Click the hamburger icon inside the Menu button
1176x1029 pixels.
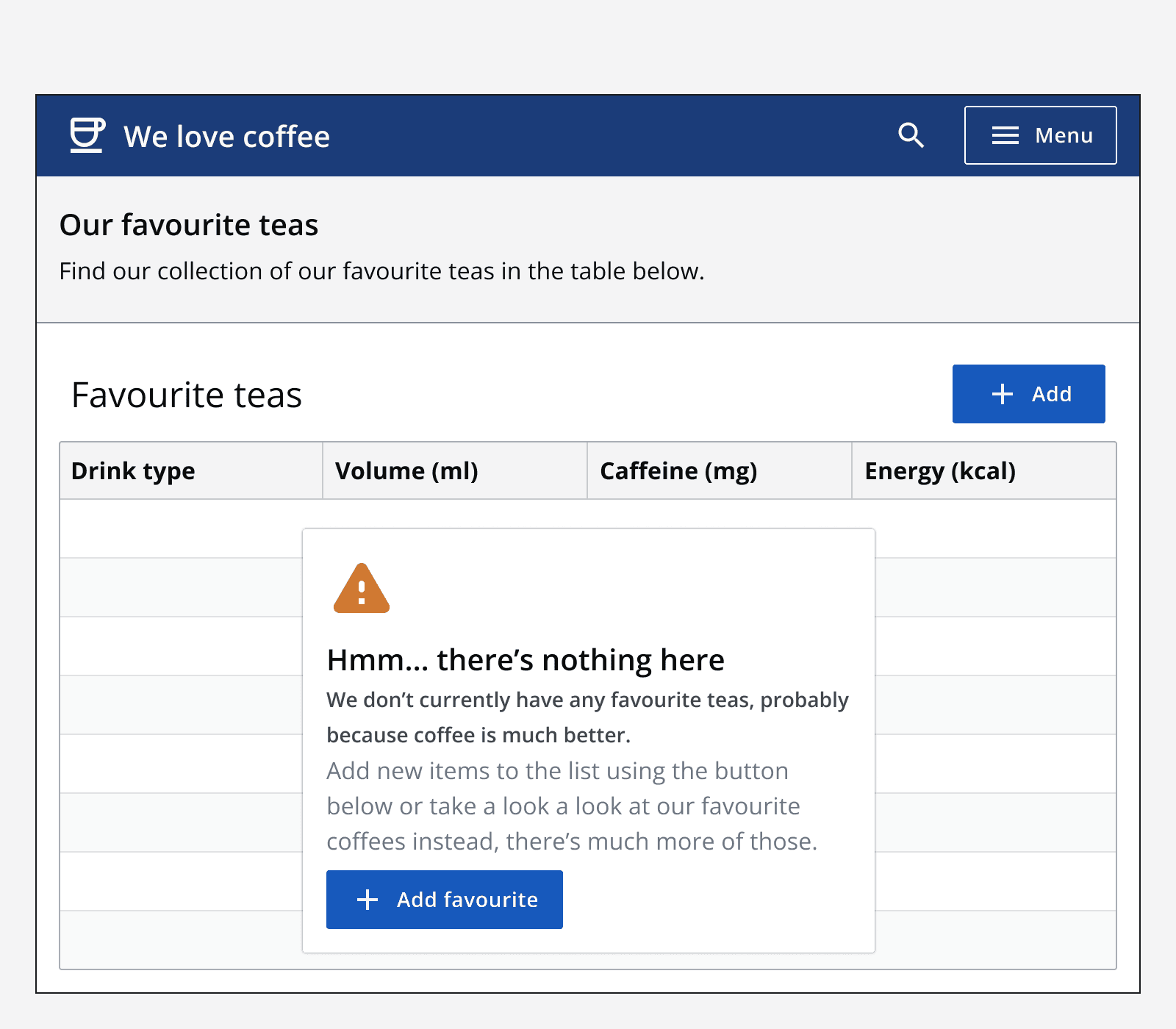[1005, 135]
